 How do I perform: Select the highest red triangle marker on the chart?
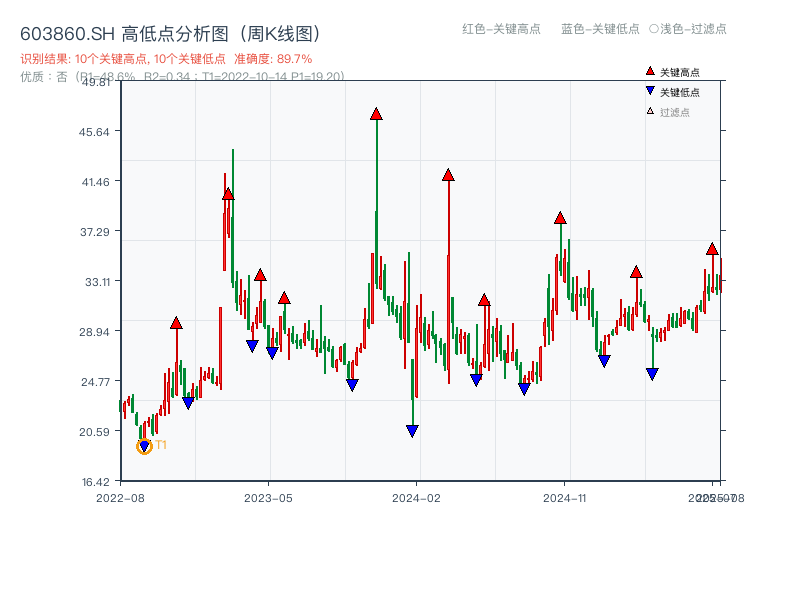(377, 115)
